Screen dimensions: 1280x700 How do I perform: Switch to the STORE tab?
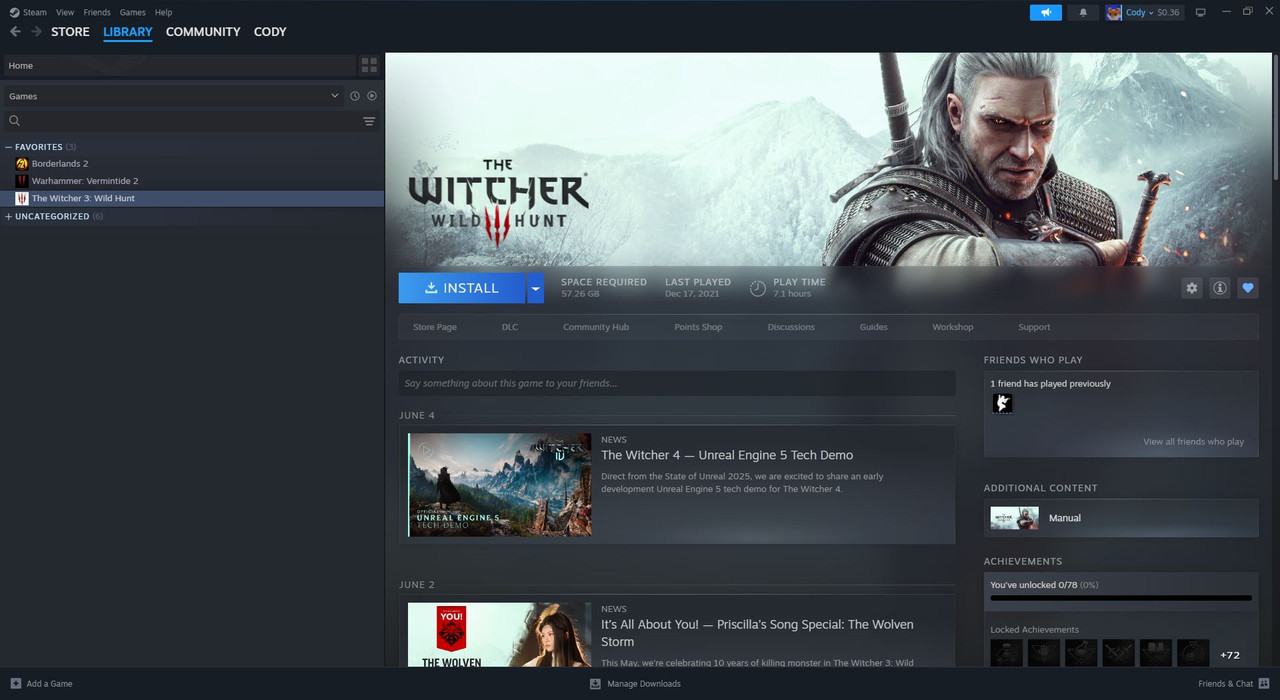(70, 32)
